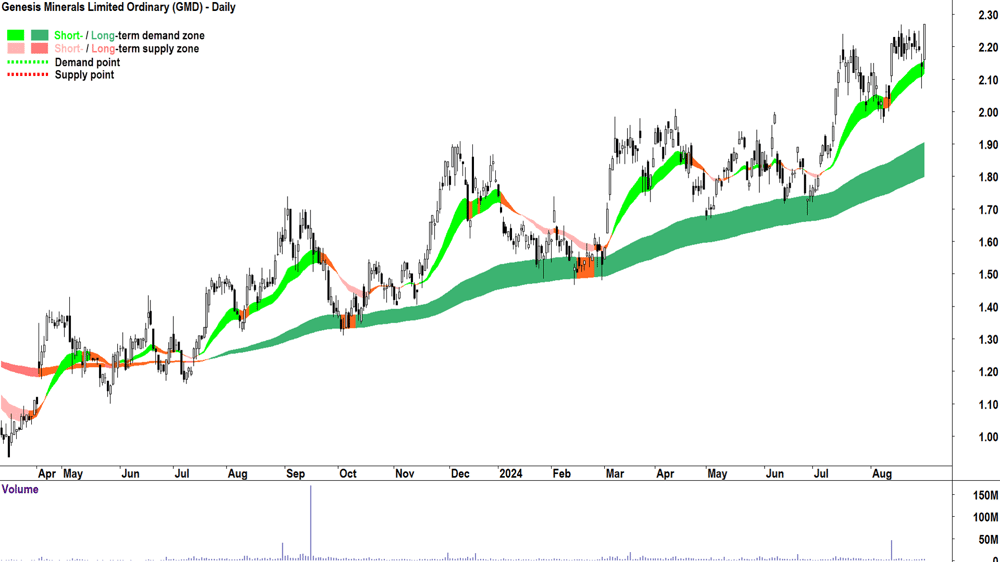Click the tallest volume spike bar in September
Screen dimensions: 1000x562
[311, 523]
